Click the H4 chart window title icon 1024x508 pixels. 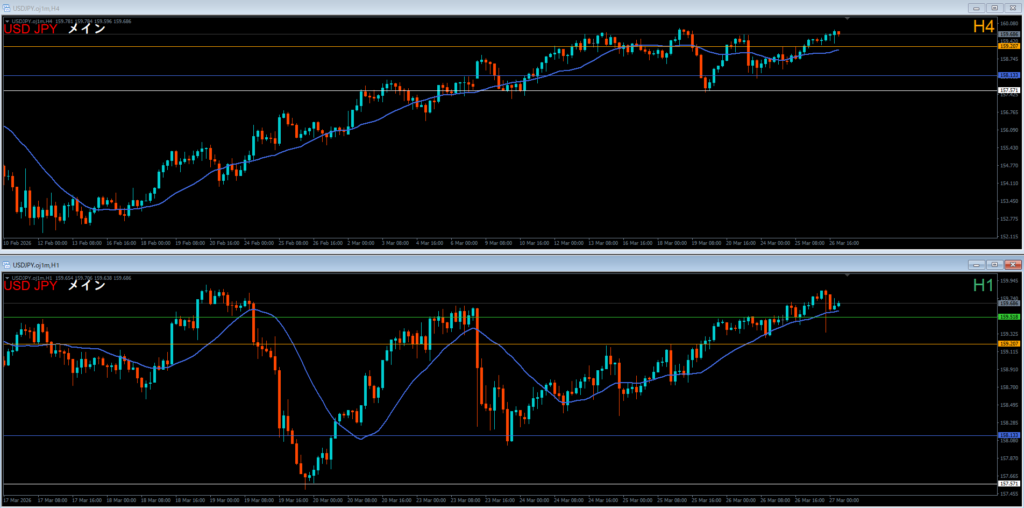6,7
